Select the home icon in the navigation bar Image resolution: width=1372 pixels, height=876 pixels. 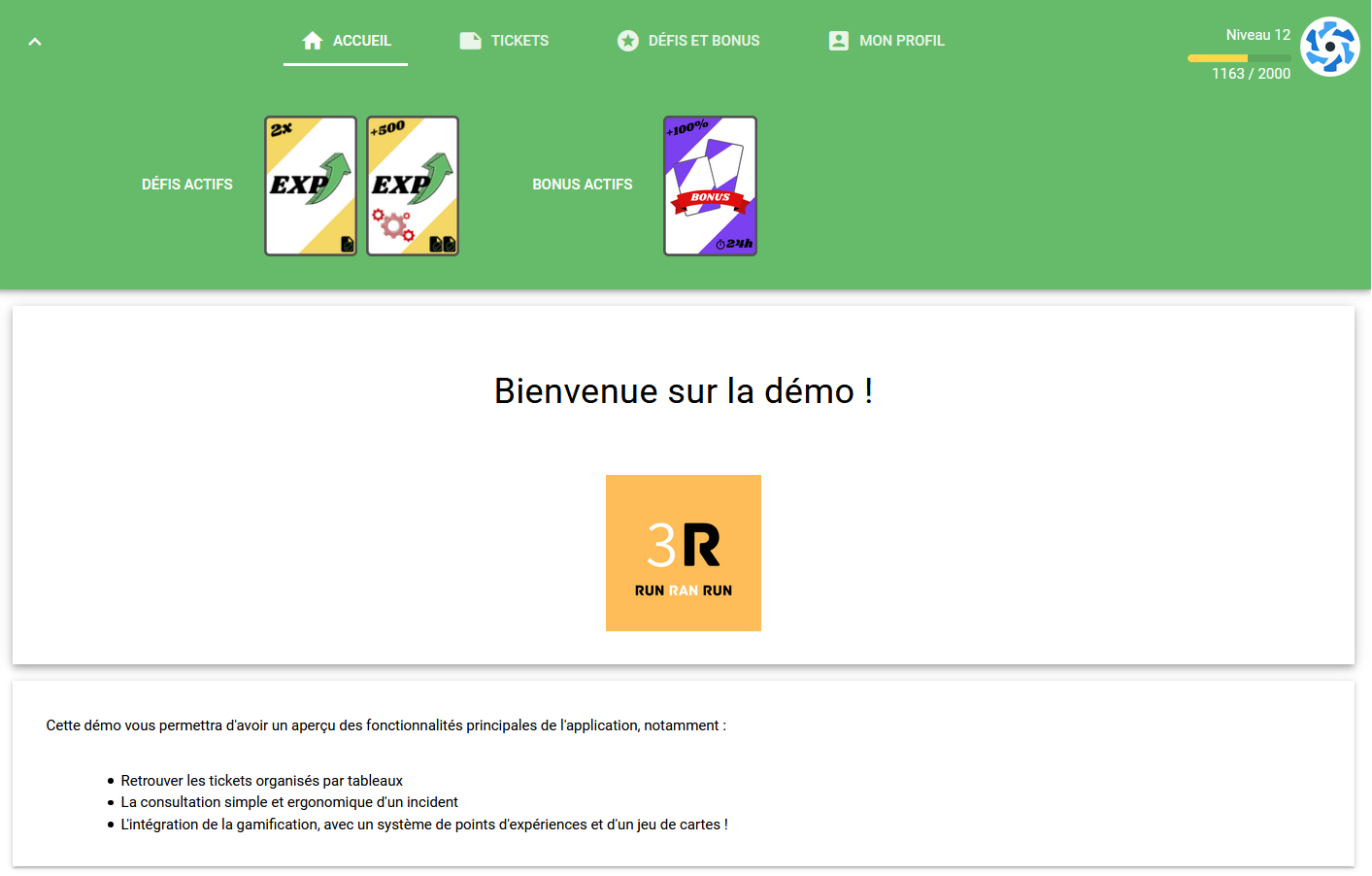312,40
